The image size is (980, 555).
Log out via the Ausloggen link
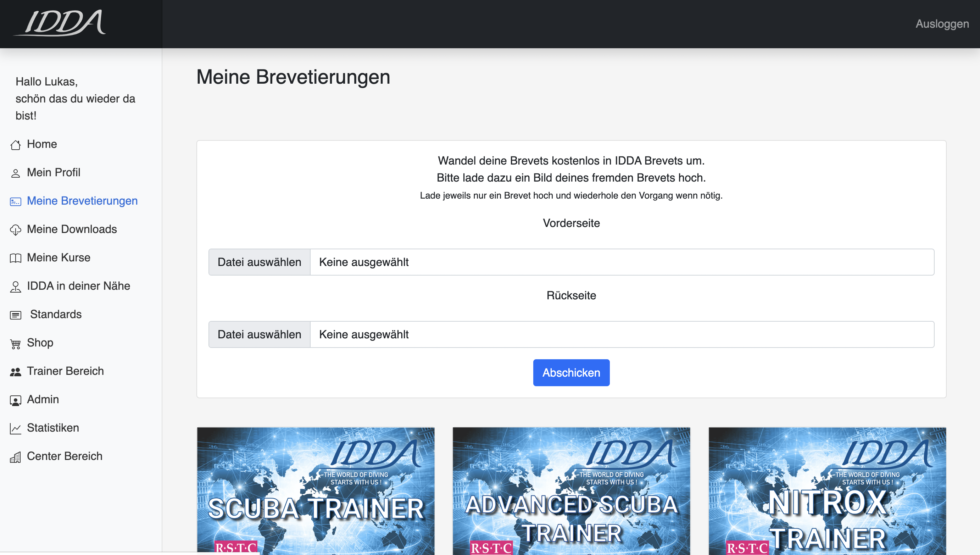(941, 24)
